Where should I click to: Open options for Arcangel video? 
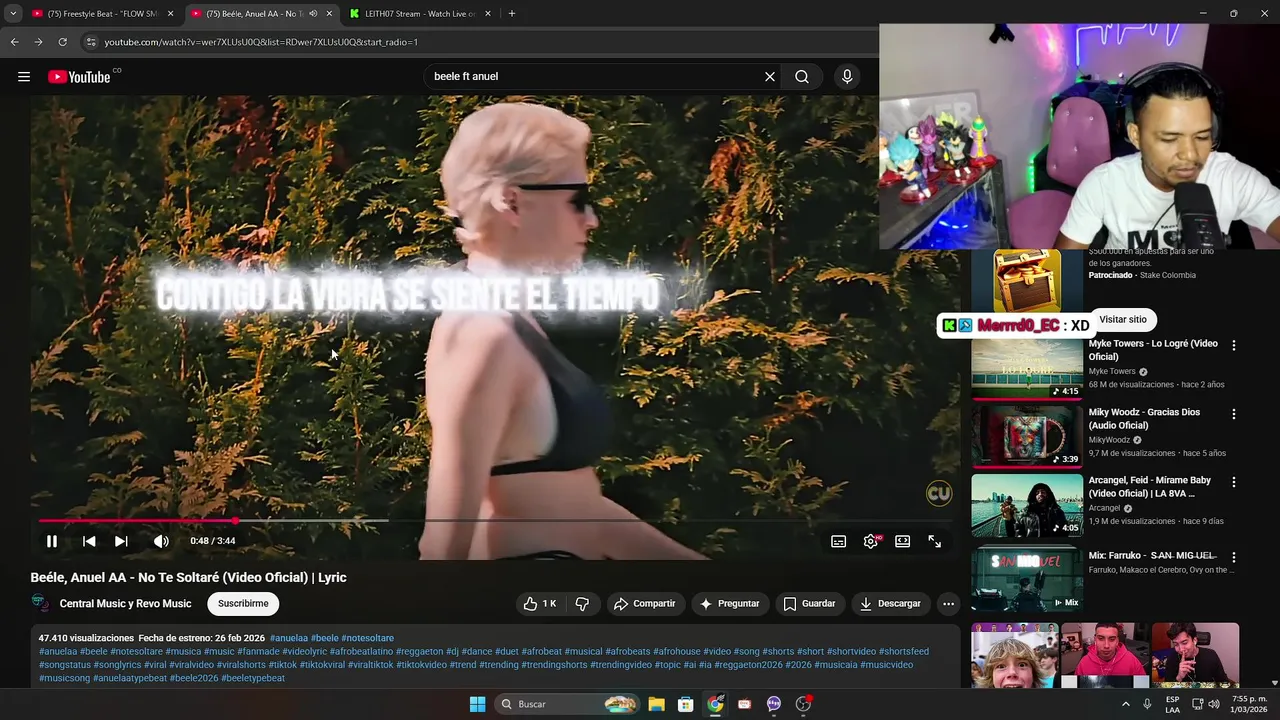point(1234,482)
